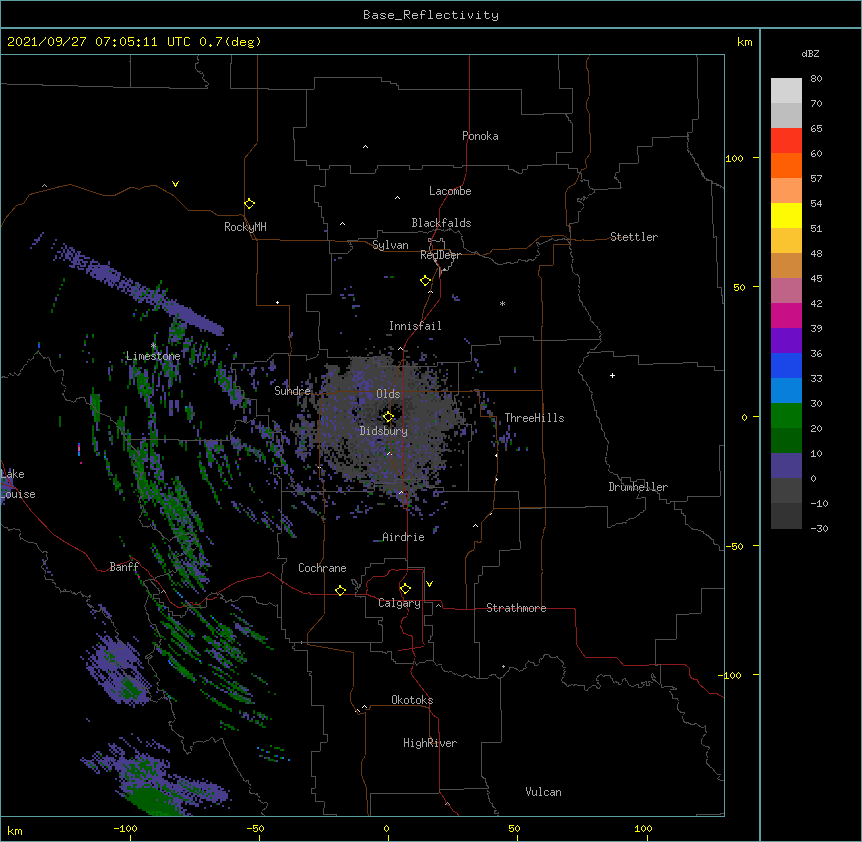Click the -50 tick on the vertical axis
This screenshot has width=862, height=842.
click(734, 546)
